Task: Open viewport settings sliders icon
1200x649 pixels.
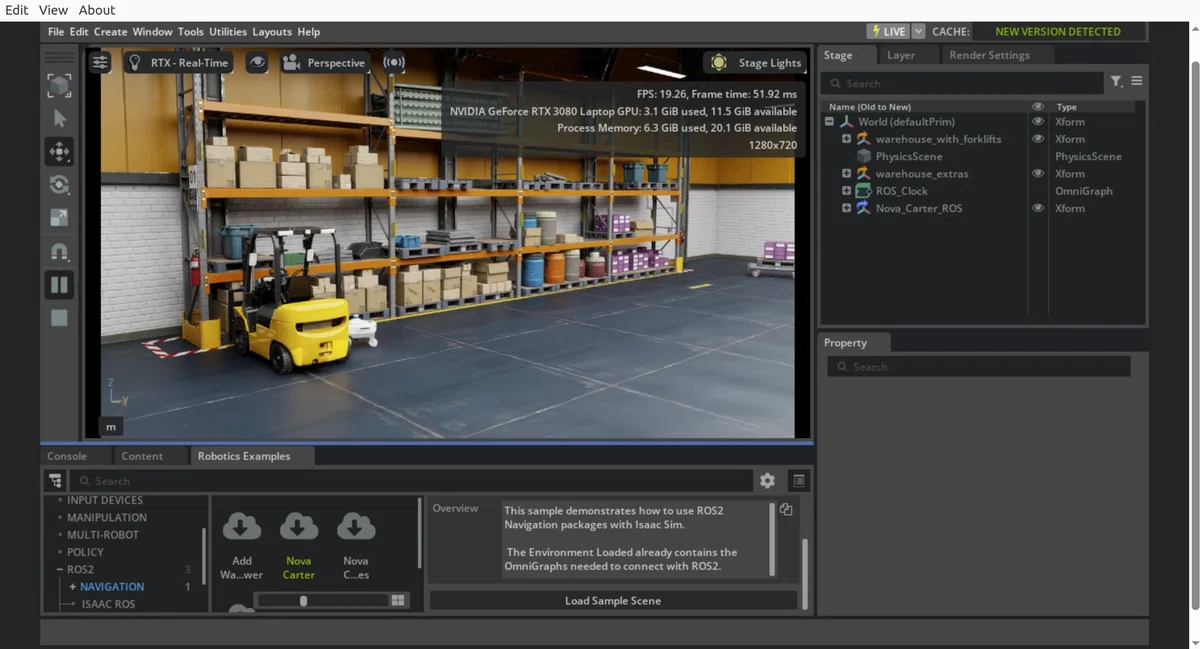Action: tap(101, 62)
